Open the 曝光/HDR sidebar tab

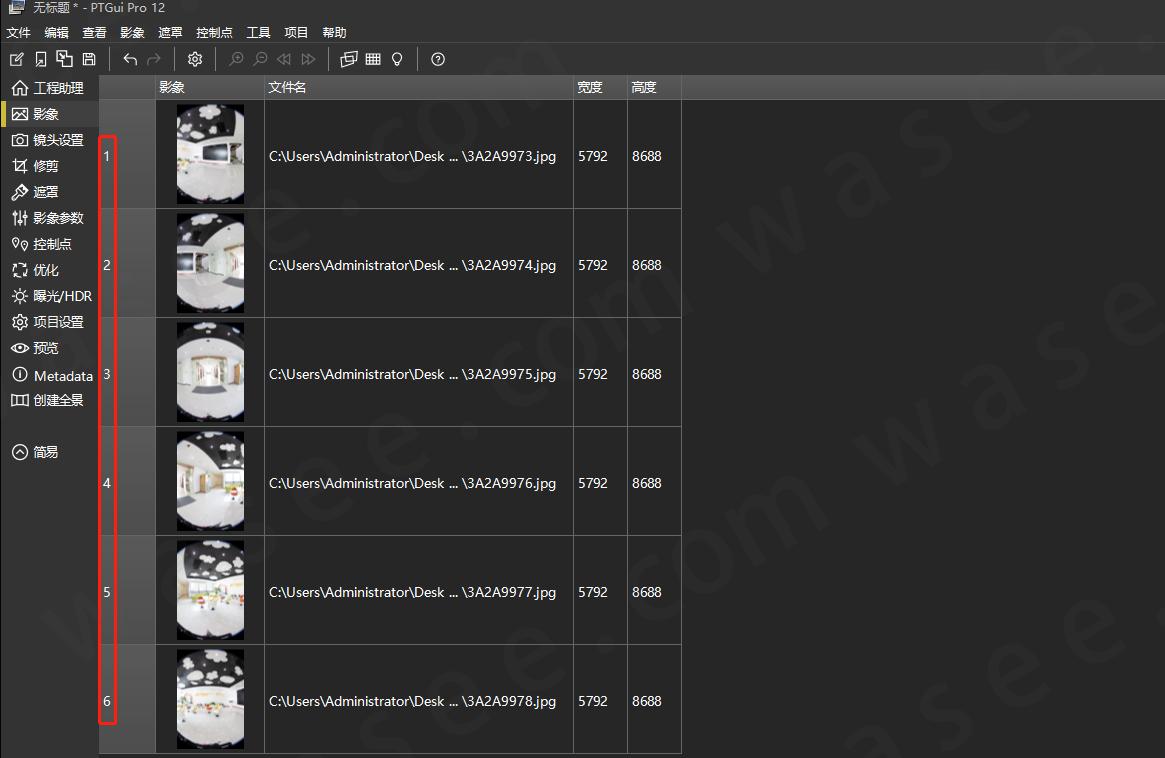pos(52,296)
